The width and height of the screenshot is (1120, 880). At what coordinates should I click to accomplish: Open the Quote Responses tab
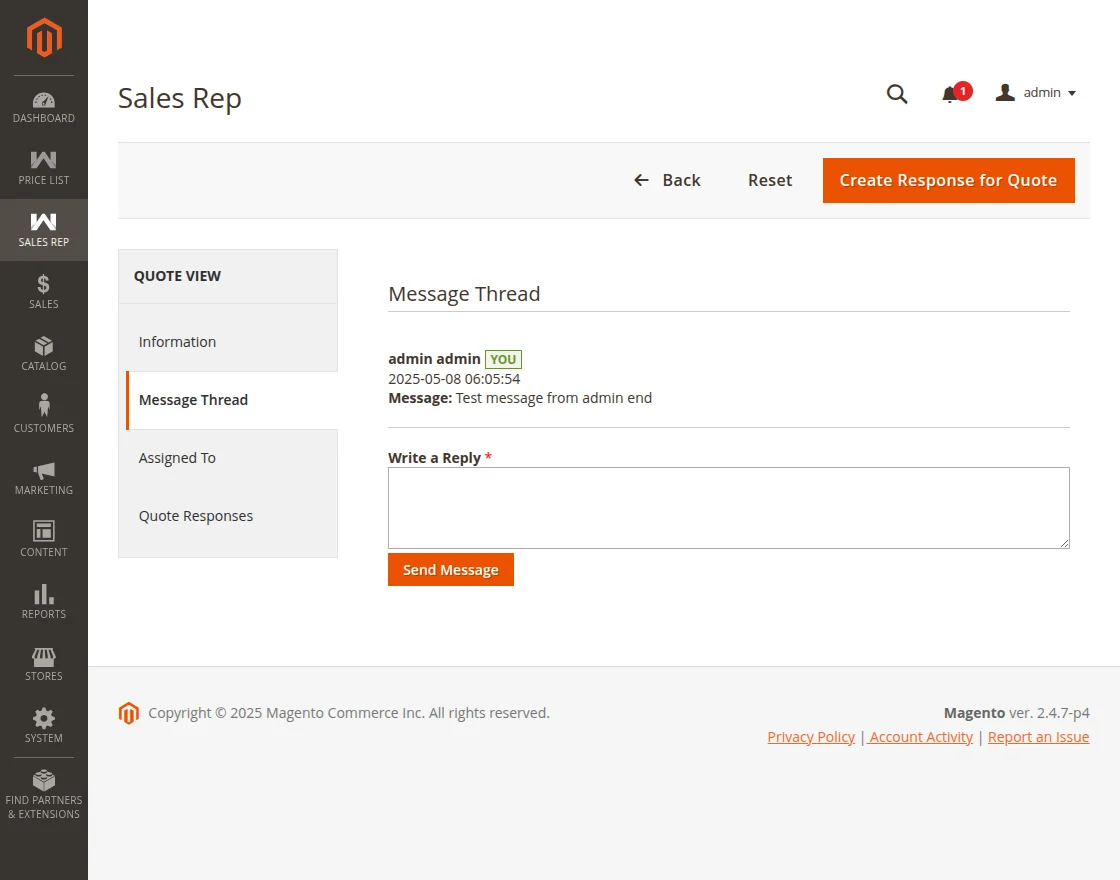pos(196,516)
